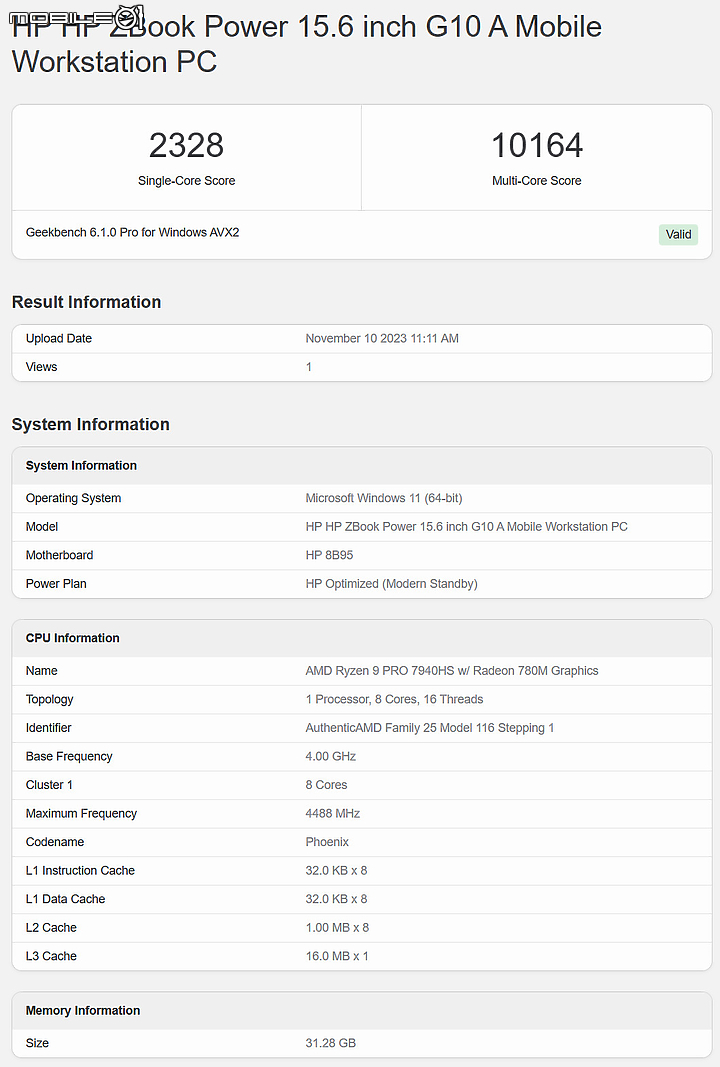The width and height of the screenshot is (720, 1067).
Task: Click the Memory Size value 31.28 GB
Action: pos(330,1043)
